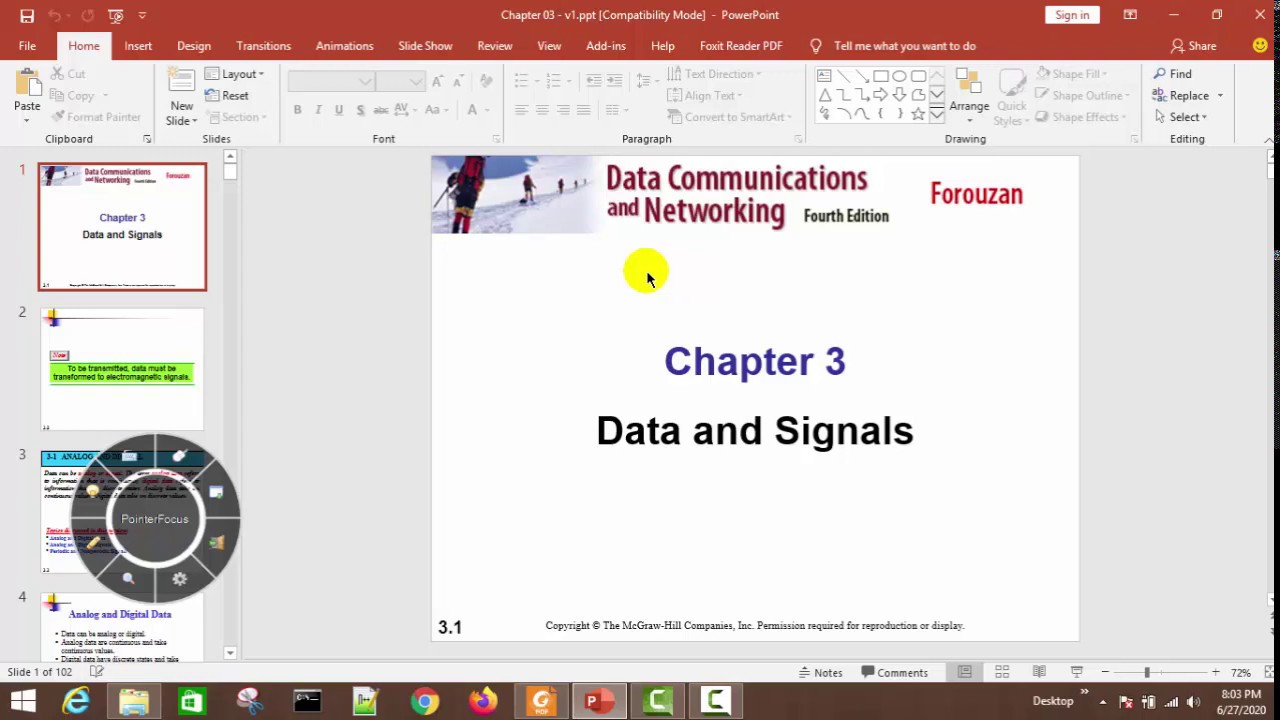Select the Right Arrow shape
Viewport: 1280px width, 720px height.
click(x=881, y=95)
